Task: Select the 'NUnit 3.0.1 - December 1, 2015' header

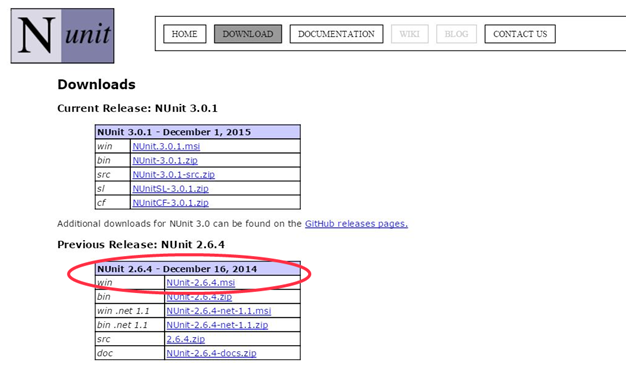Action: 197,132
